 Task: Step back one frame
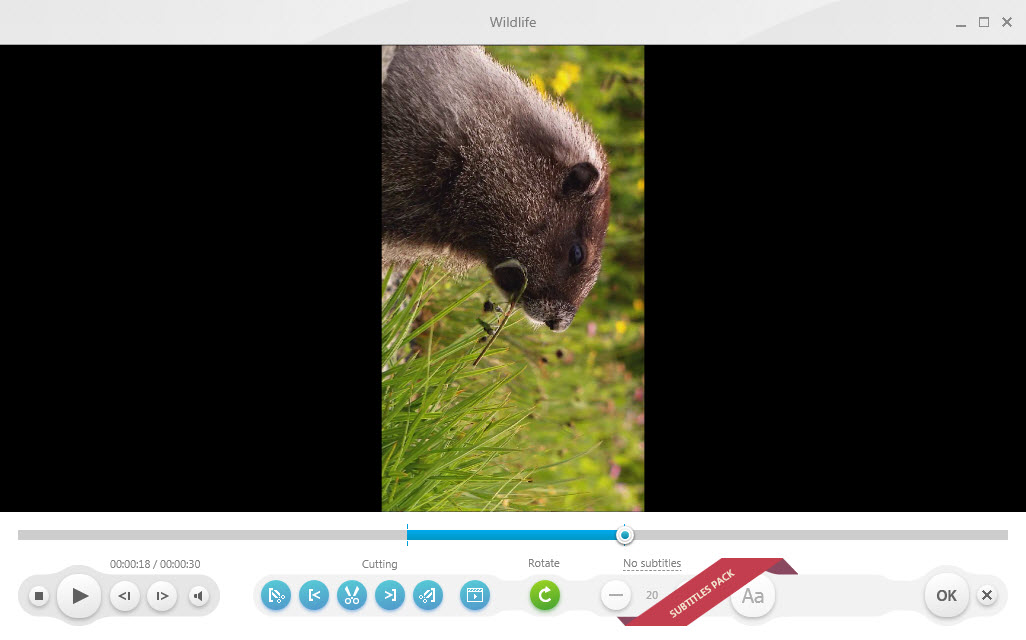(x=124, y=596)
